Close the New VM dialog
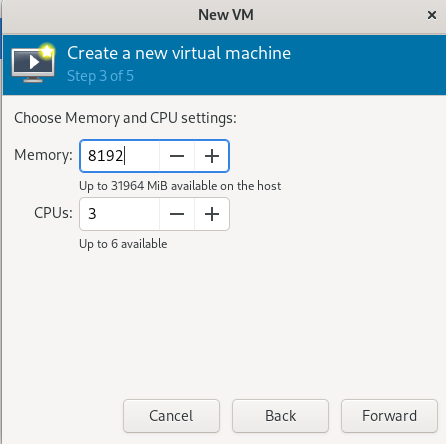 432,15
